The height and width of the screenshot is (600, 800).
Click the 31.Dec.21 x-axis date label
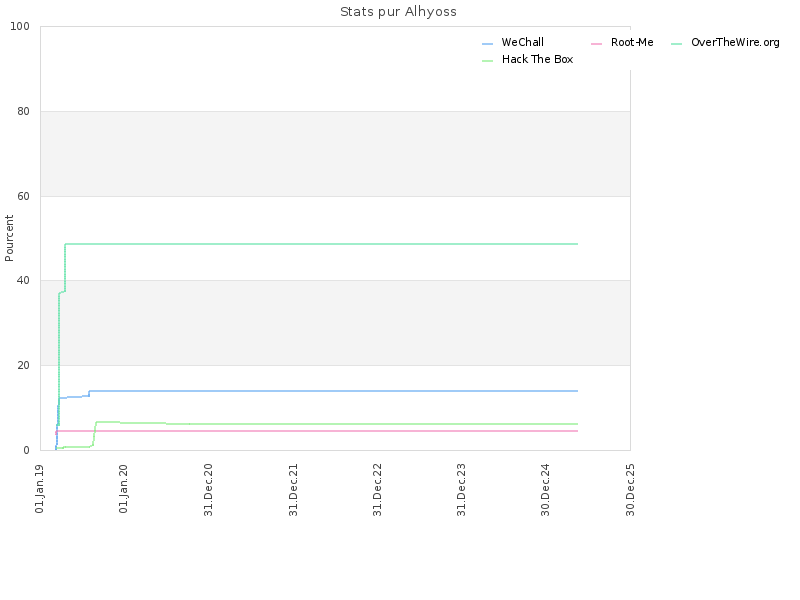293,490
